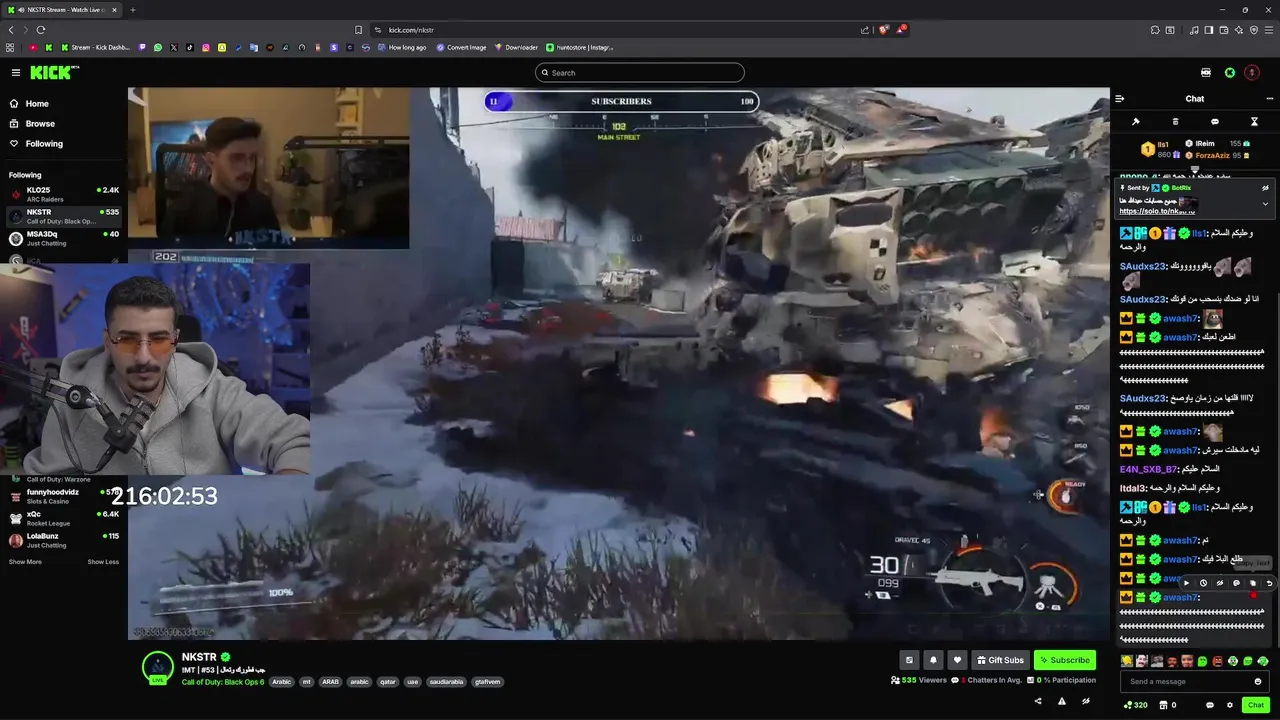Open KLO25 channel from Following list
Screen dimensions: 1280x720
coord(64,194)
